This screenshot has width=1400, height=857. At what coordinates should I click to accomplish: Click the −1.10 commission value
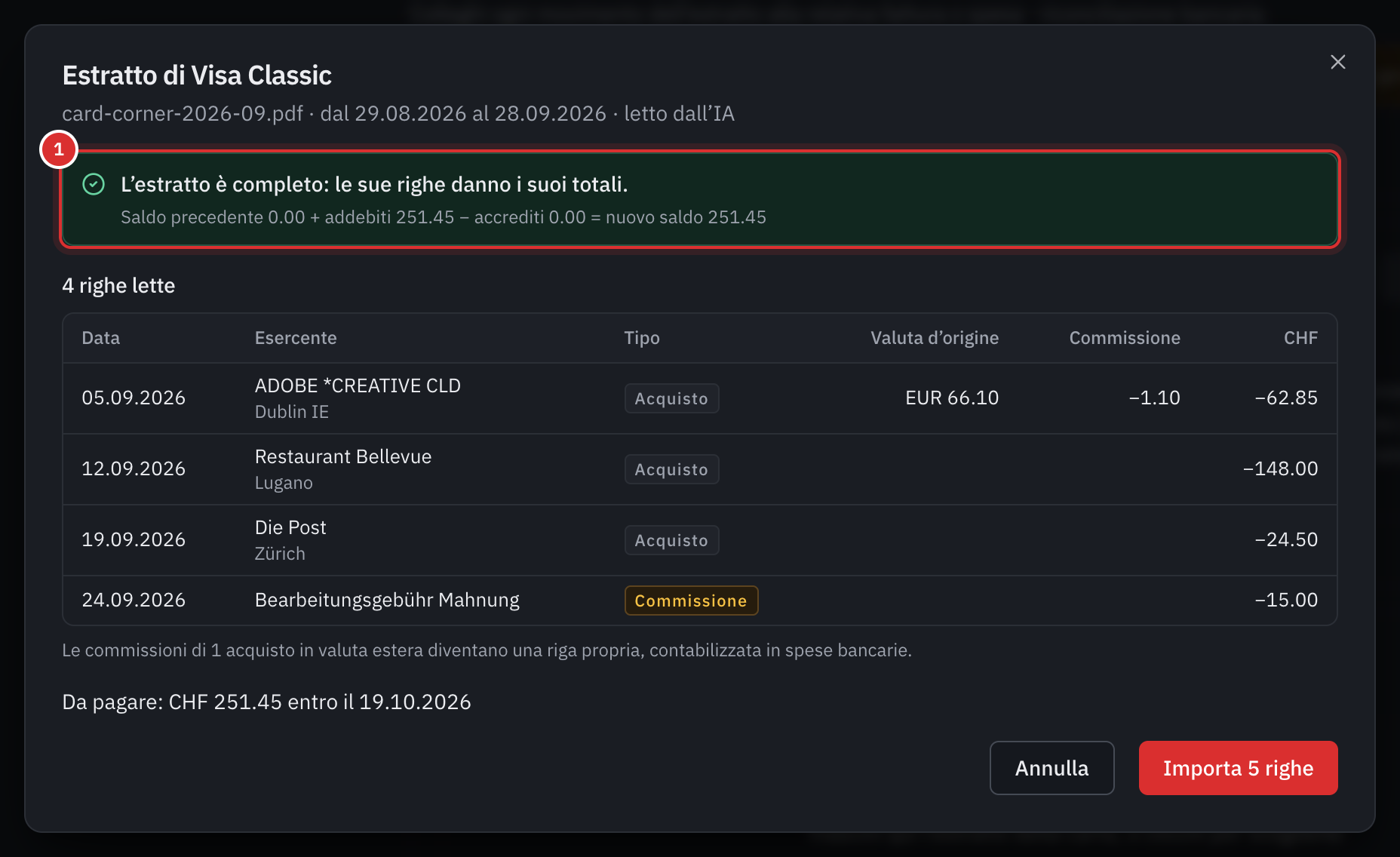(x=1154, y=398)
